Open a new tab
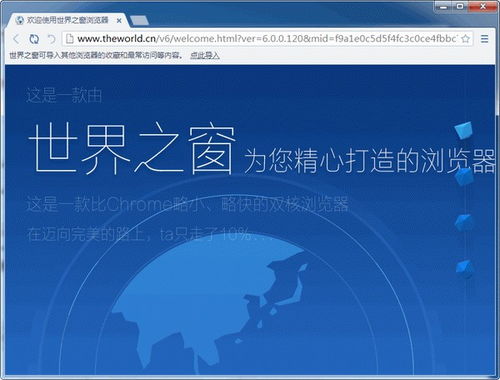Viewport: 500px width, 380px height. pyautogui.click(x=139, y=21)
